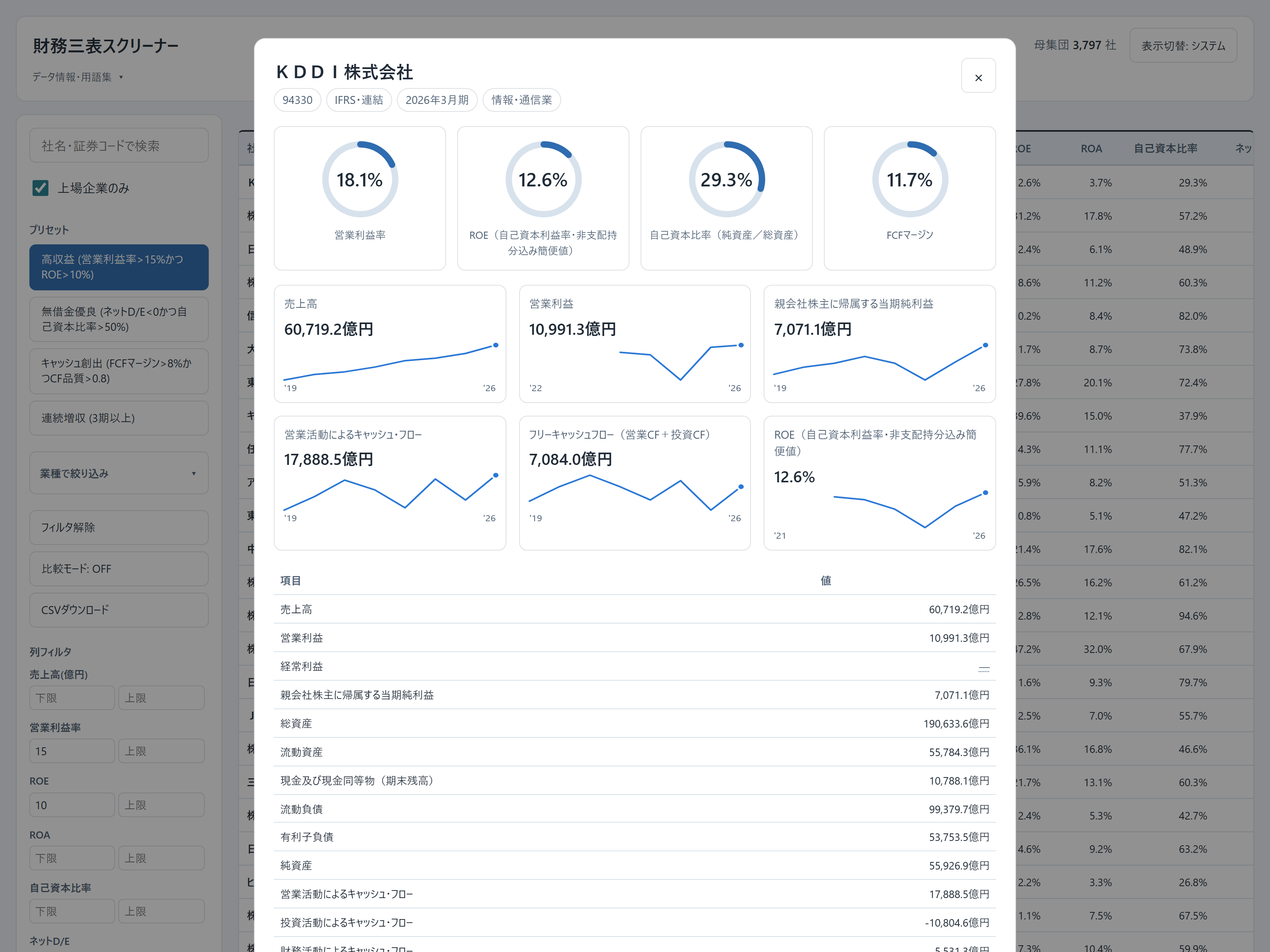Sort by 自己資本比率 column header
Viewport: 1270px width, 952px height.
click(x=1165, y=149)
